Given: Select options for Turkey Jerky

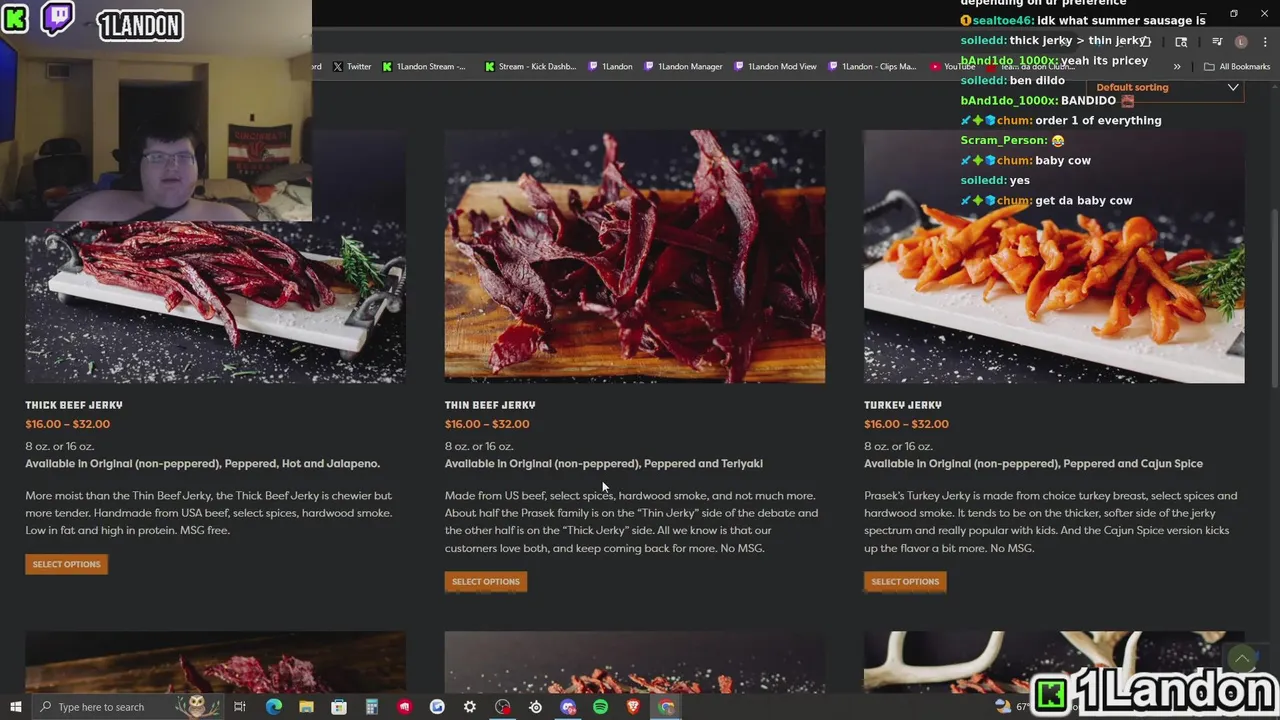Looking at the screenshot, I should point(905,582).
